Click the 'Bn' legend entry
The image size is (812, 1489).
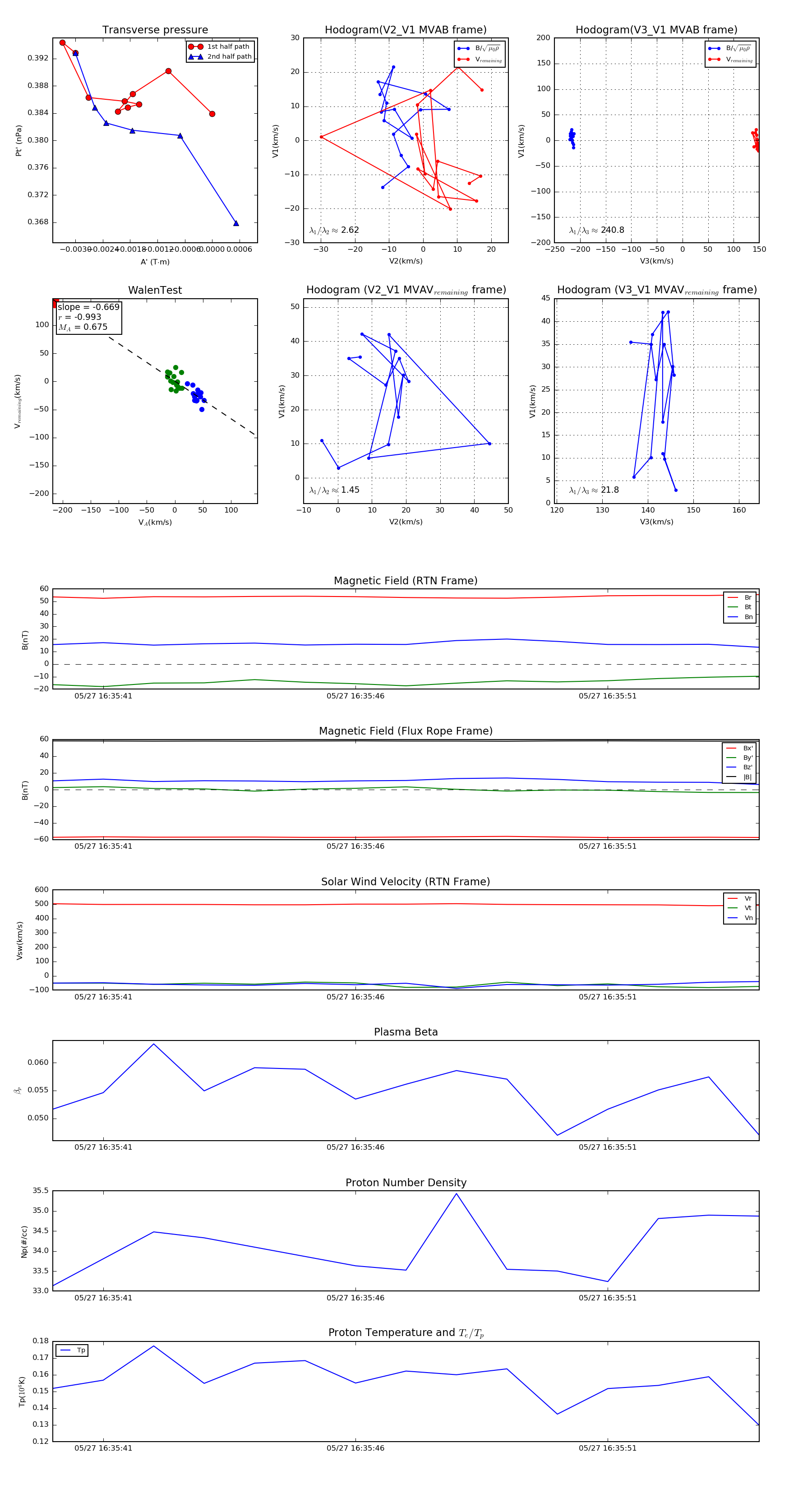pos(740,617)
